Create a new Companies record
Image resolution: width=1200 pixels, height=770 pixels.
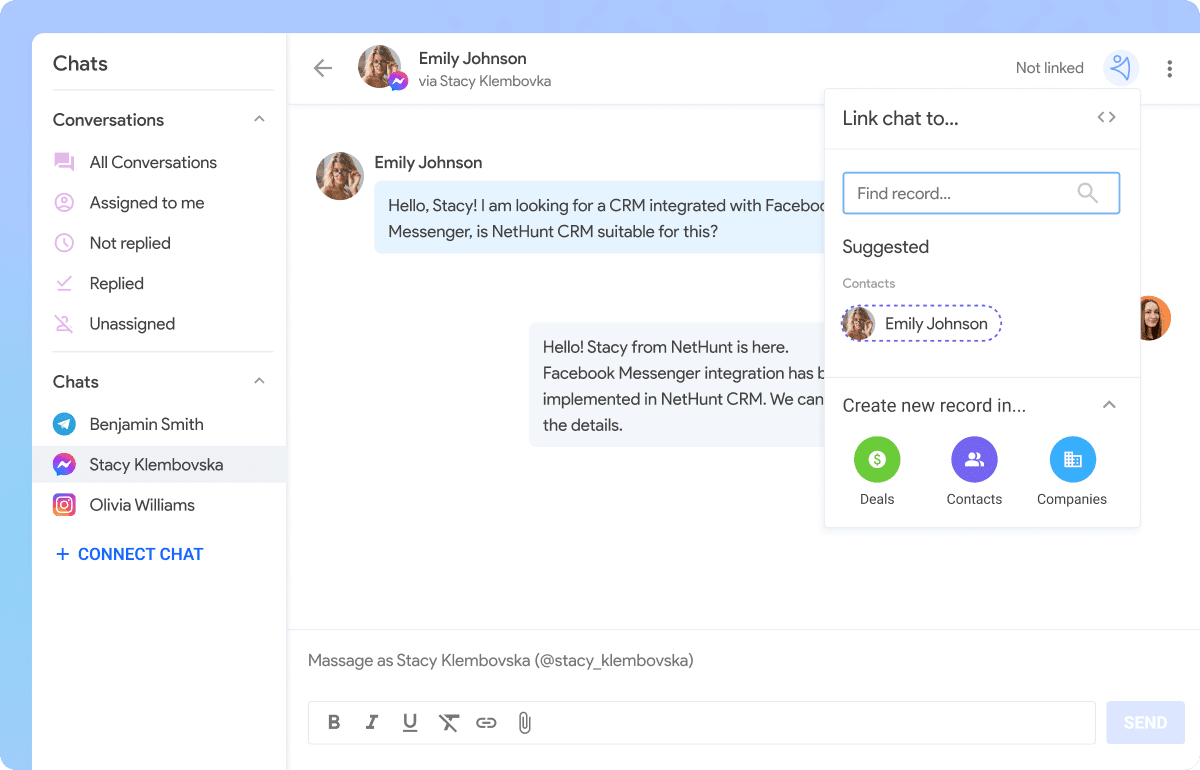tap(1072, 460)
